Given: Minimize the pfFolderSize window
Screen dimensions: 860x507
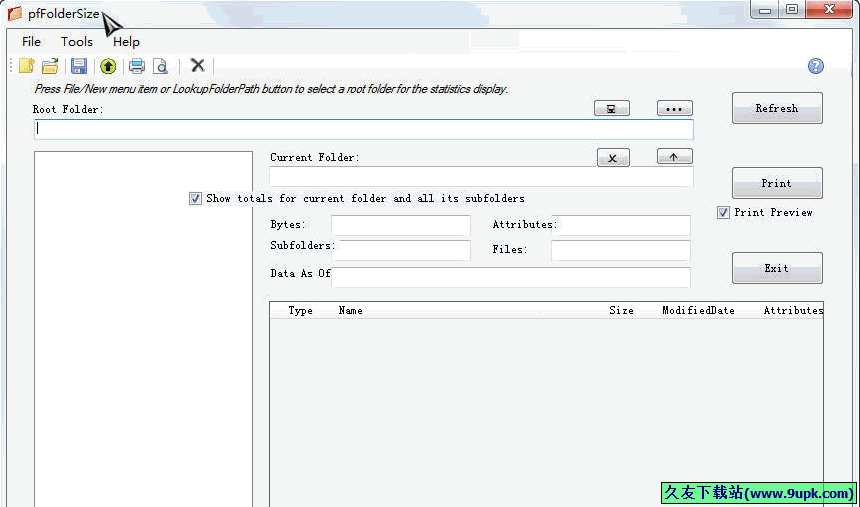Looking at the screenshot, I should [766, 10].
